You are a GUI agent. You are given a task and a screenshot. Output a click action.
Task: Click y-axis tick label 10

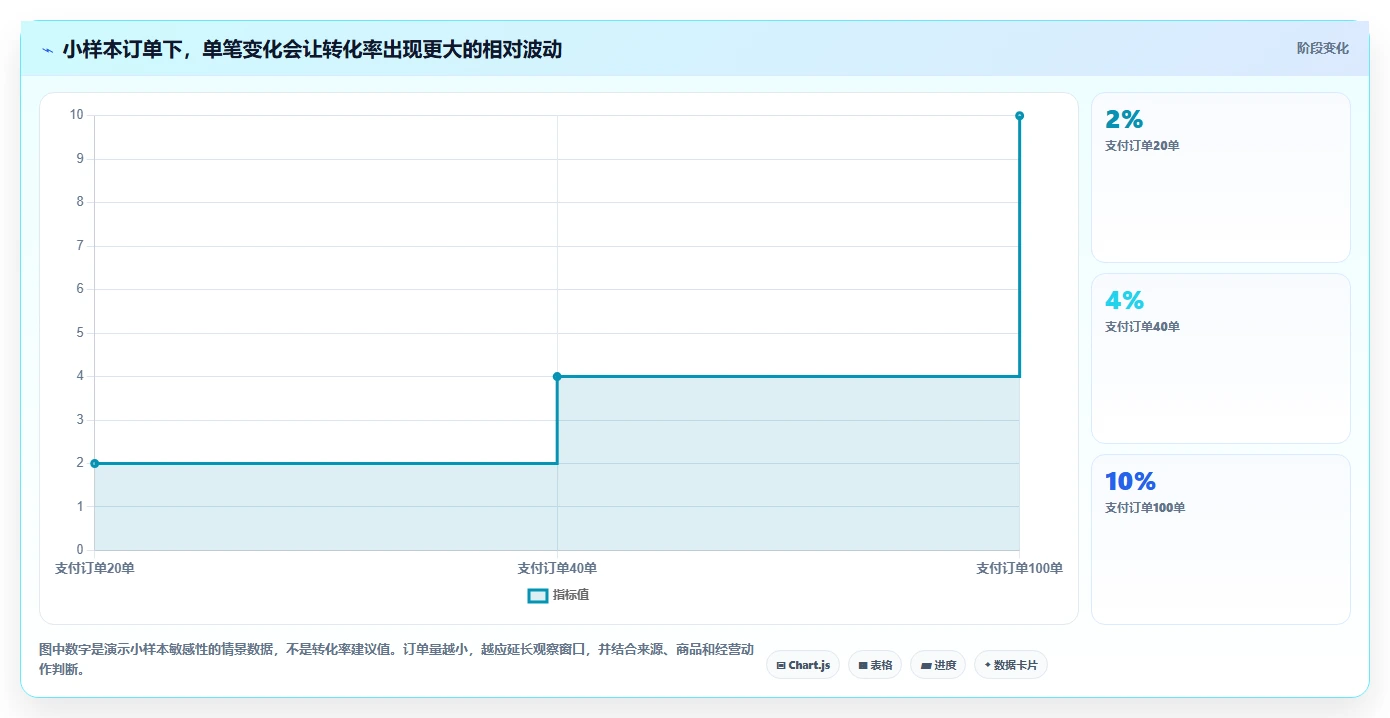pyautogui.click(x=77, y=115)
